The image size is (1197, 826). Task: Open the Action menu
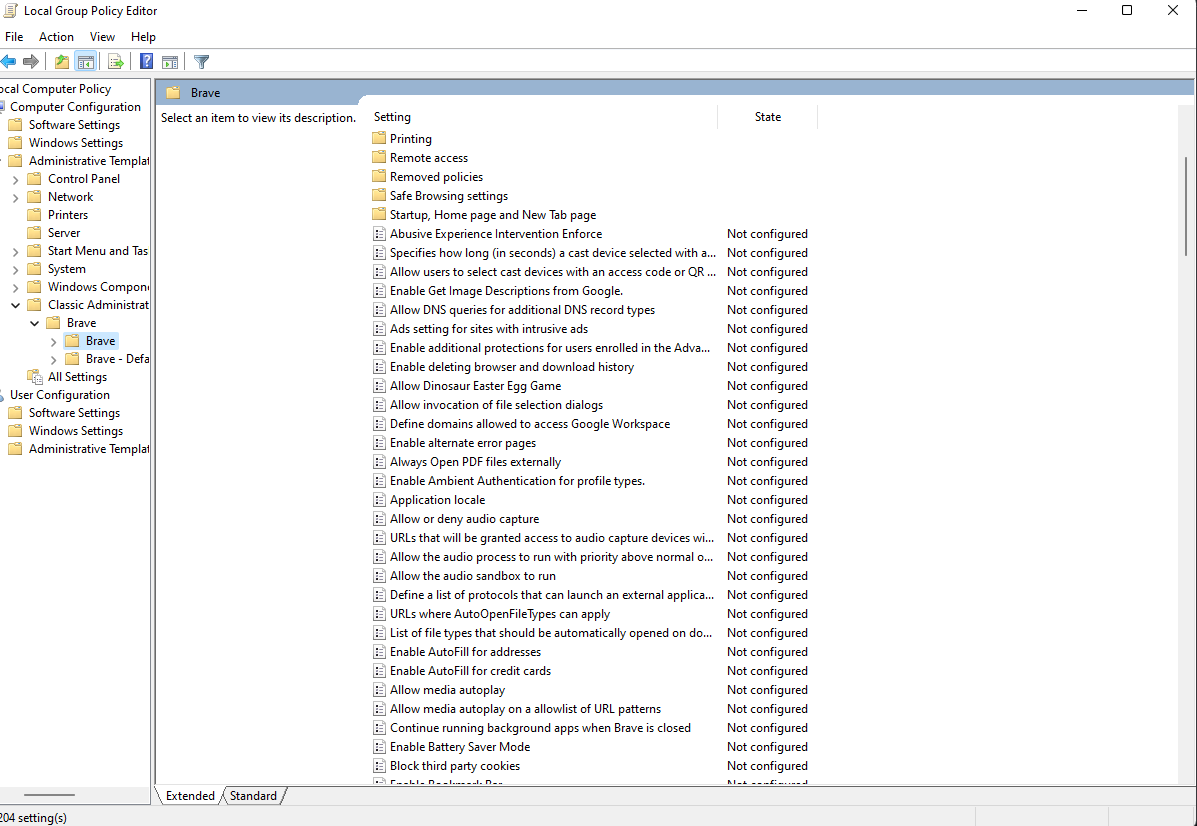point(56,37)
